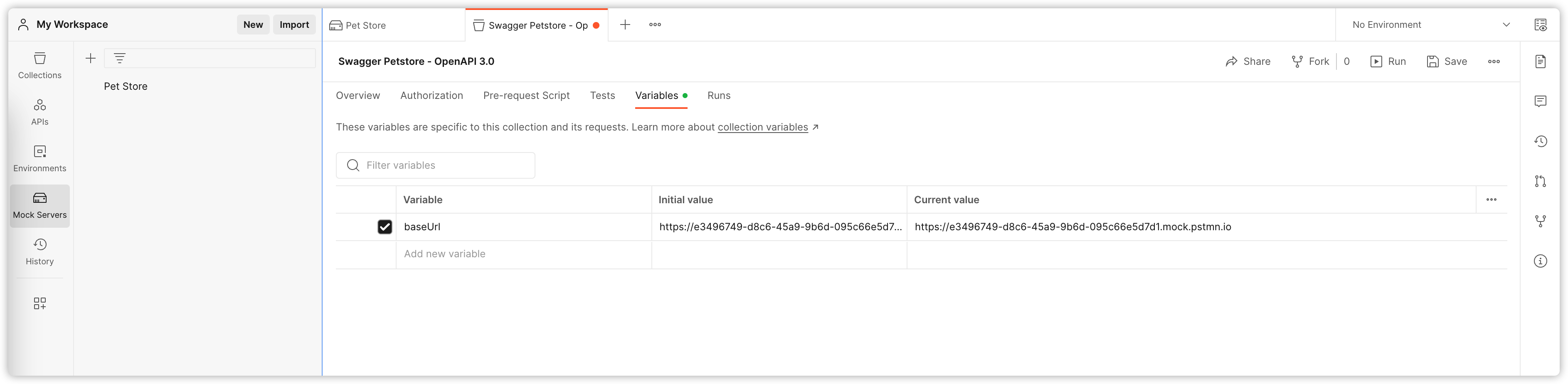Open the pull requests icon in right rail

point(1540,181)
